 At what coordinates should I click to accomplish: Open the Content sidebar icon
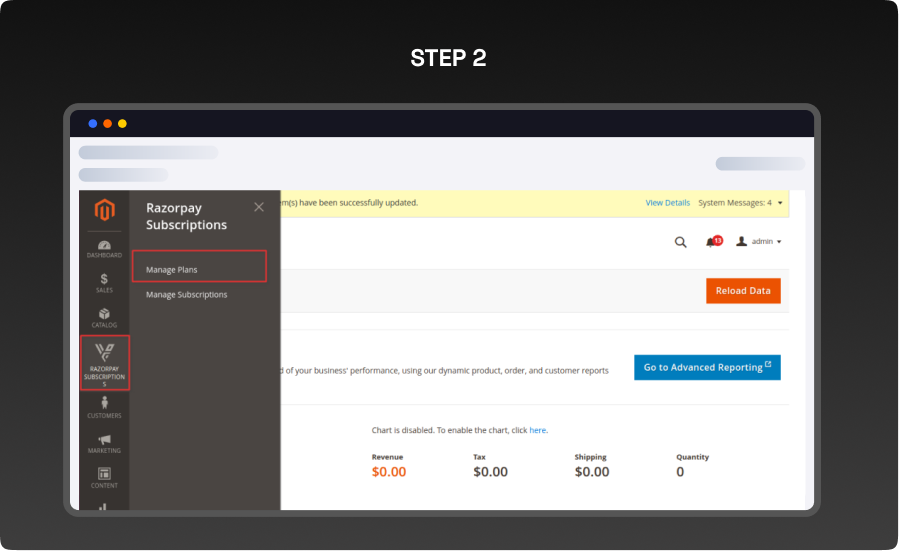(104, 477)
